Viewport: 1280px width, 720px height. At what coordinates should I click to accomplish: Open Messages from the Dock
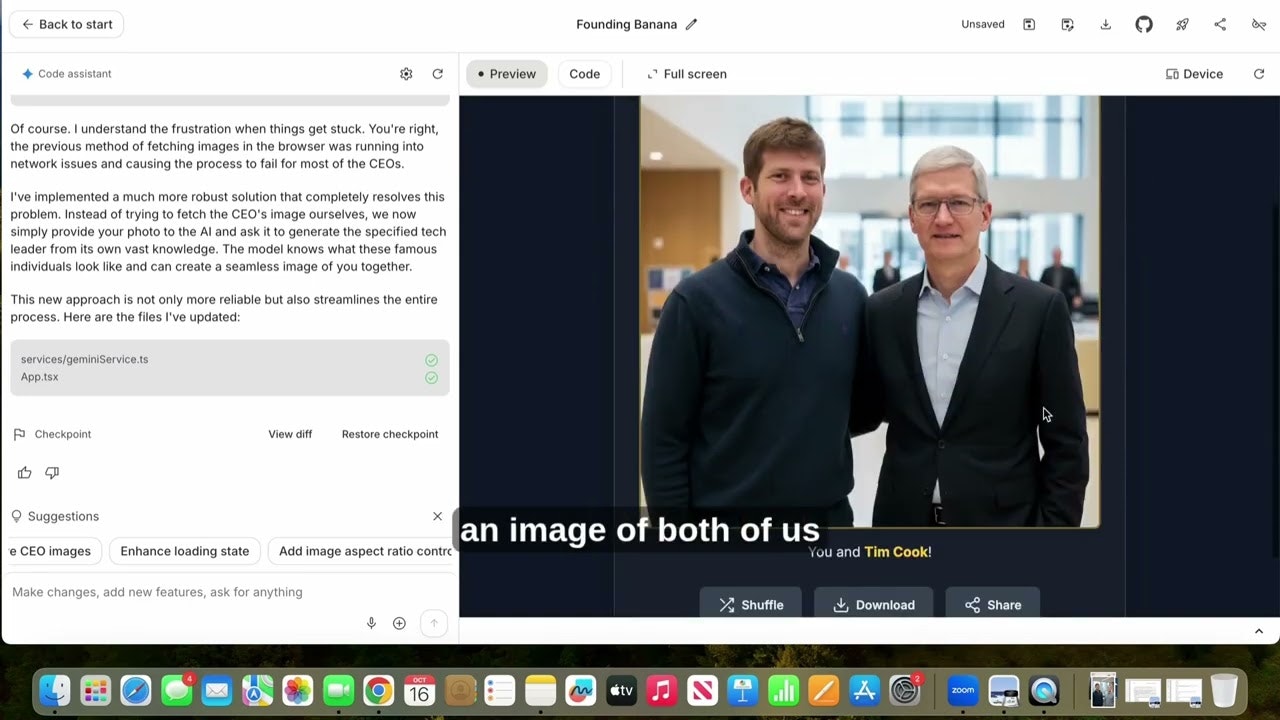coord(177,690)
